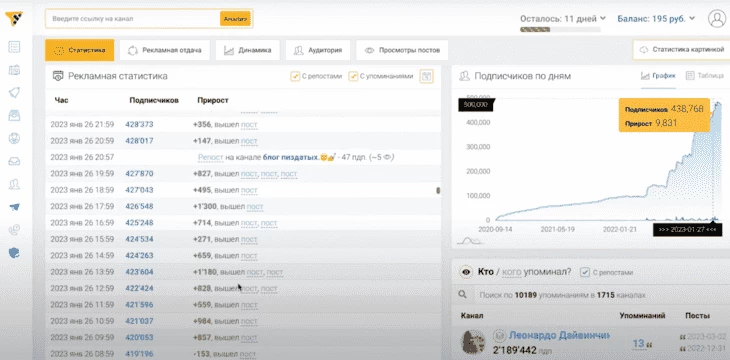Viewport: 730px width, 360px height.
Task: Toggle the С репостами checkbox in statistics panel
Action: click(295, 76)
